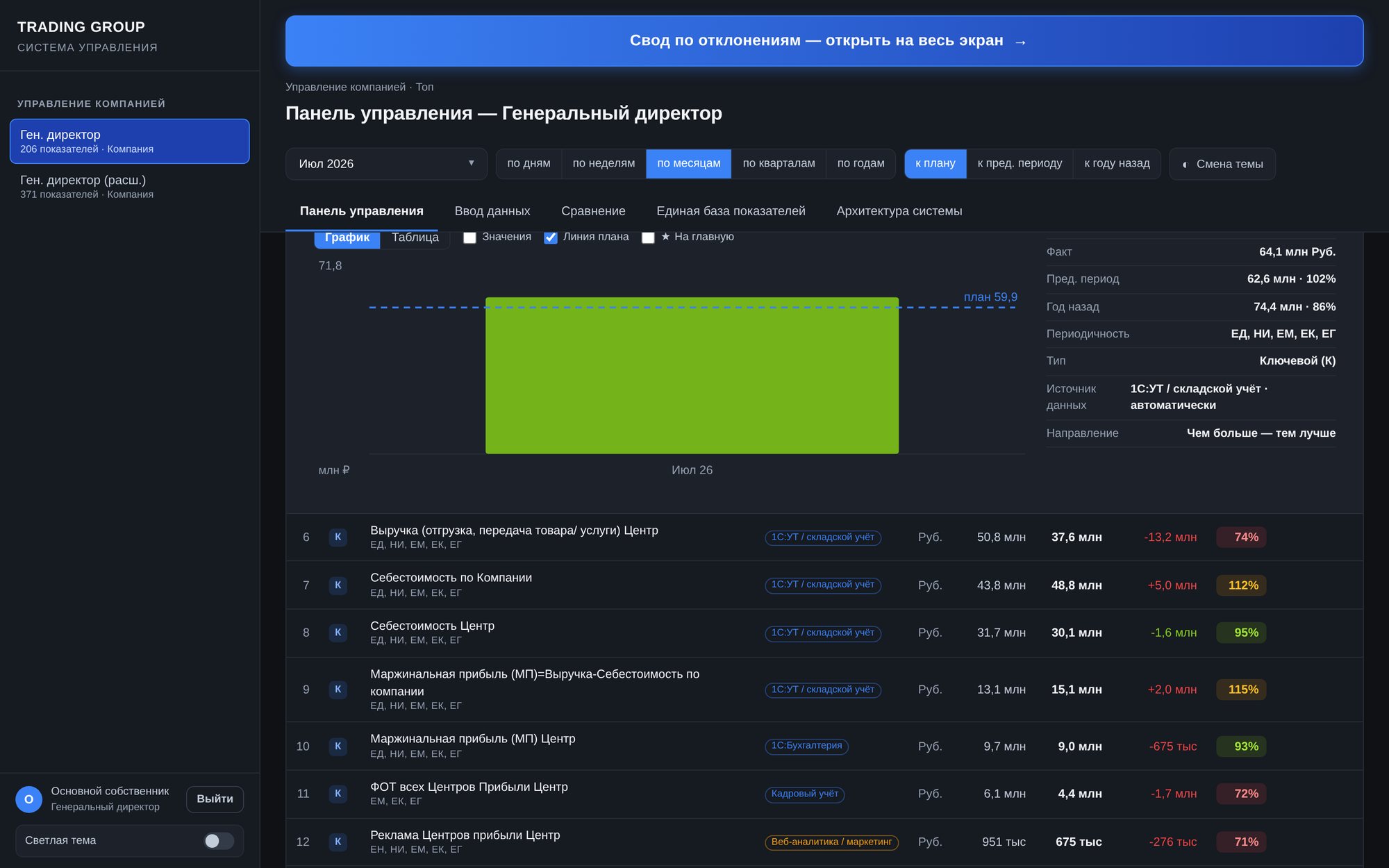Select 'по дням' granularity
This screenshot has height=868, width=1389.
click(x=529, y=164)
